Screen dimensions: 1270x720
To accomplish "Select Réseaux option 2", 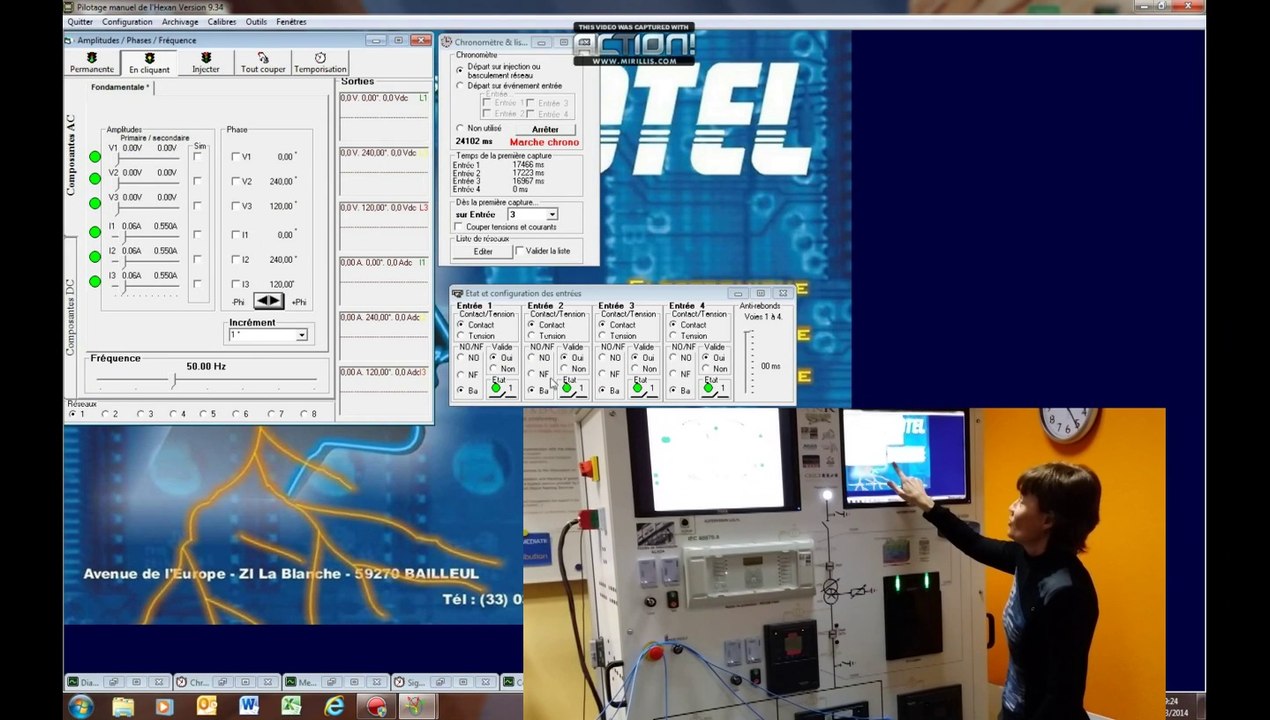I will point(104,414).
